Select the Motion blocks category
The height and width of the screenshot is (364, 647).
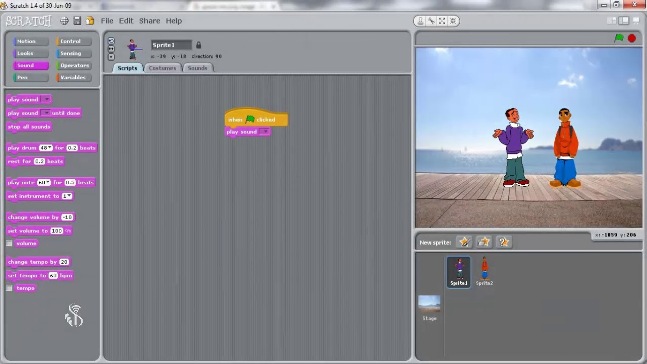31,41
